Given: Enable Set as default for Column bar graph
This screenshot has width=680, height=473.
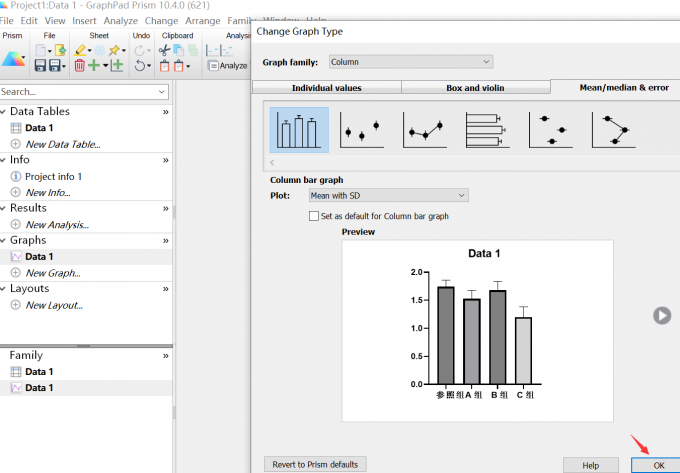Looking at the screenshot, I should coord(315,216).
